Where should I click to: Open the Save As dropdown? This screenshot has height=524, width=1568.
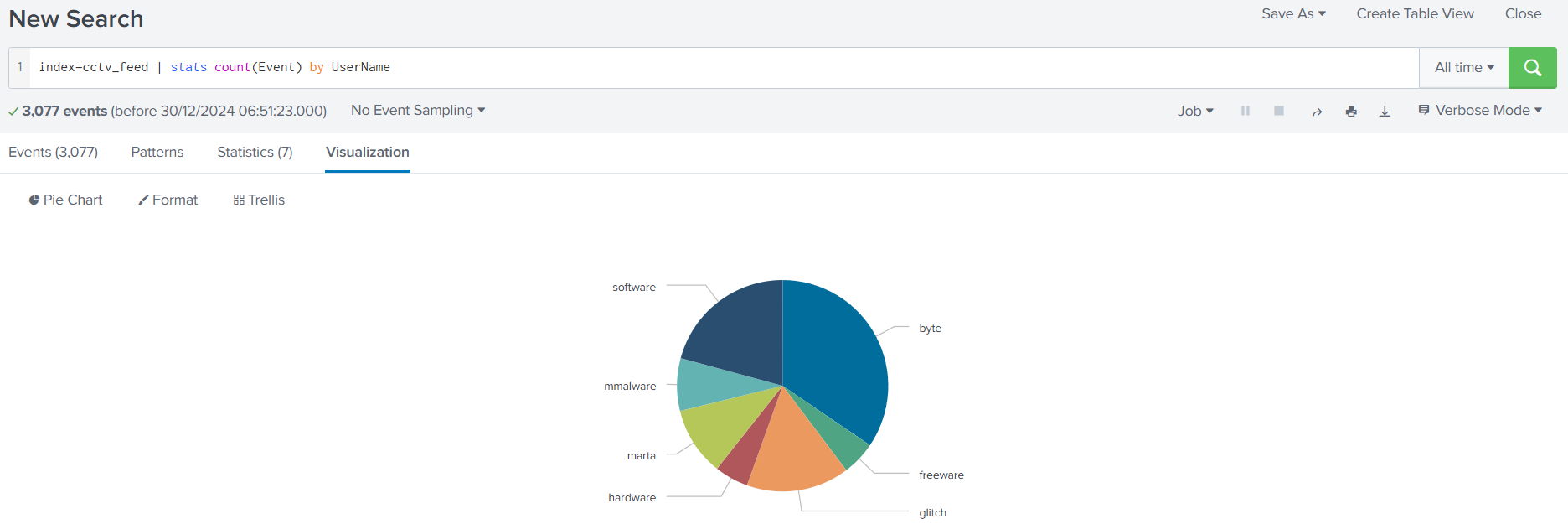click(1293, 13)
